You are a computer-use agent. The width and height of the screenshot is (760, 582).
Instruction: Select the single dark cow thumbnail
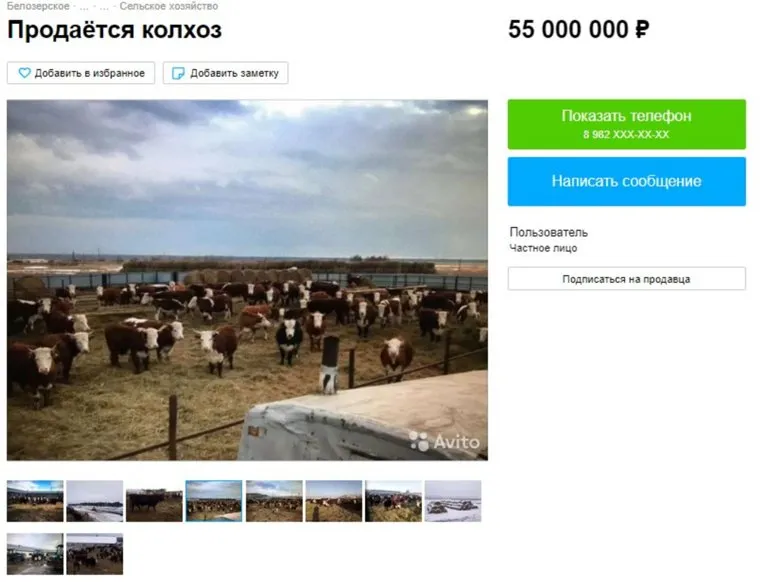(x=154, y=501)
